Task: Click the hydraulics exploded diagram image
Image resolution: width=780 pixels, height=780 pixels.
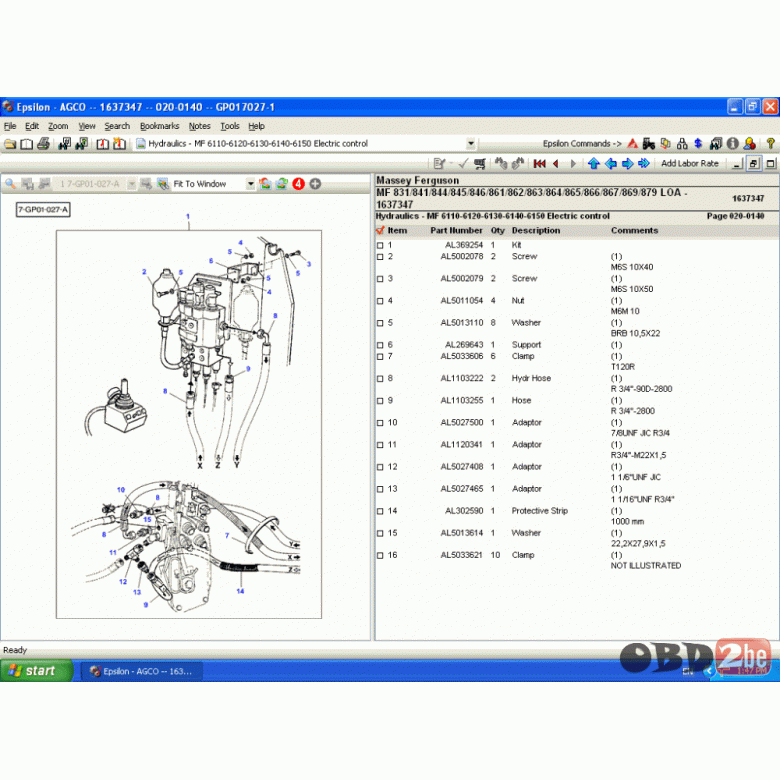Action: (x=189, y=424)
